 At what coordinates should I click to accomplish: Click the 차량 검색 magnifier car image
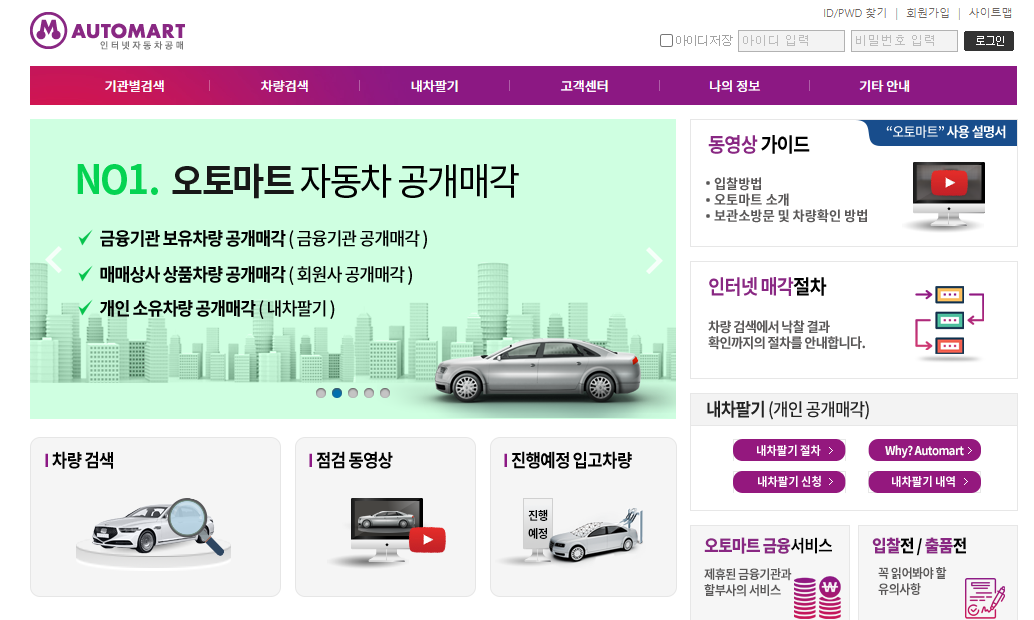(x=155, y=533)
